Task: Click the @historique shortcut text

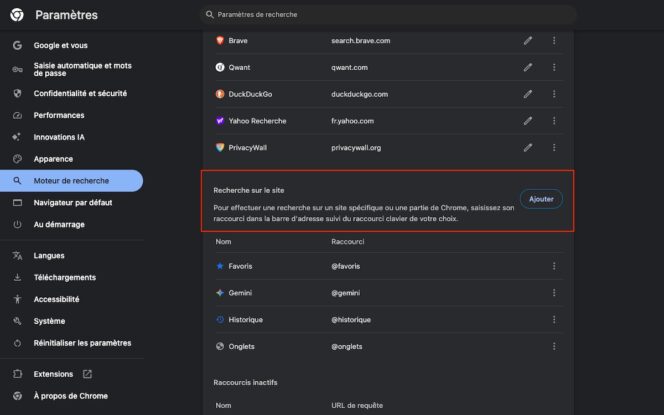Action: point(351,320)
